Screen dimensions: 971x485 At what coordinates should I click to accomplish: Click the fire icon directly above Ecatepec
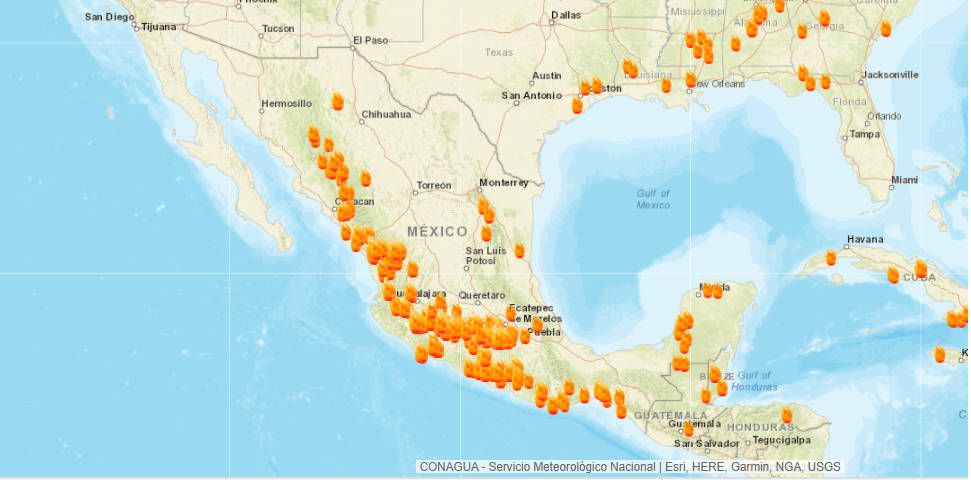[510, 314]
